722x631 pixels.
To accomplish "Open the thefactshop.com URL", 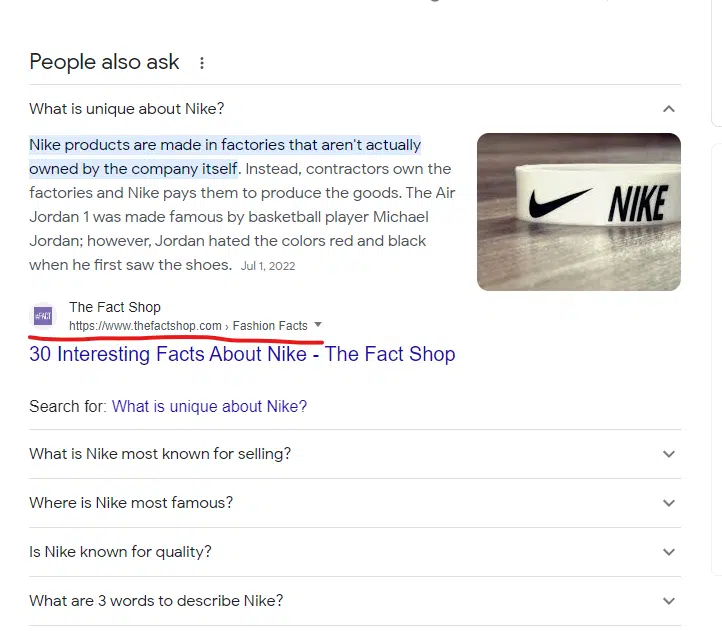I will tap(145, 326).
